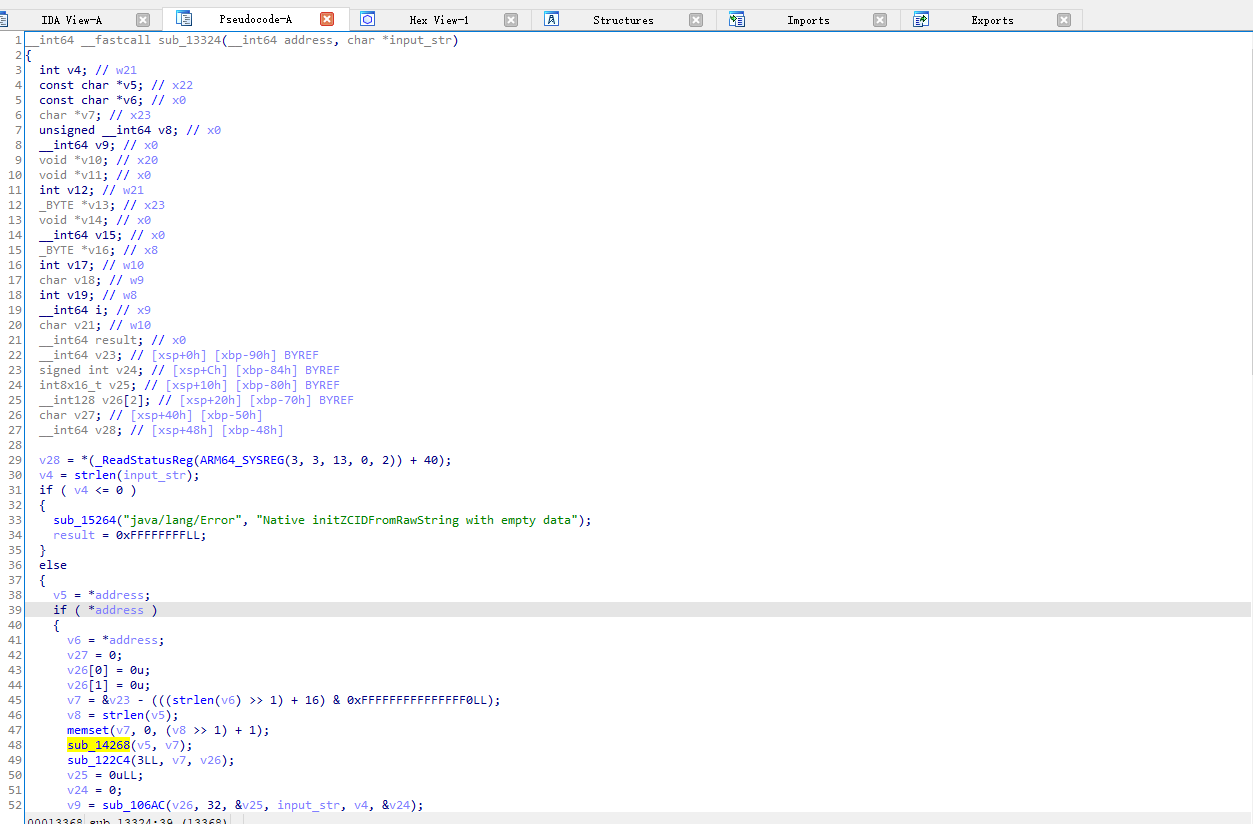Close the Hex View-1 tab
This screenshot has width=1253, height=824.
pyautogui.click(x=511, y=20)
